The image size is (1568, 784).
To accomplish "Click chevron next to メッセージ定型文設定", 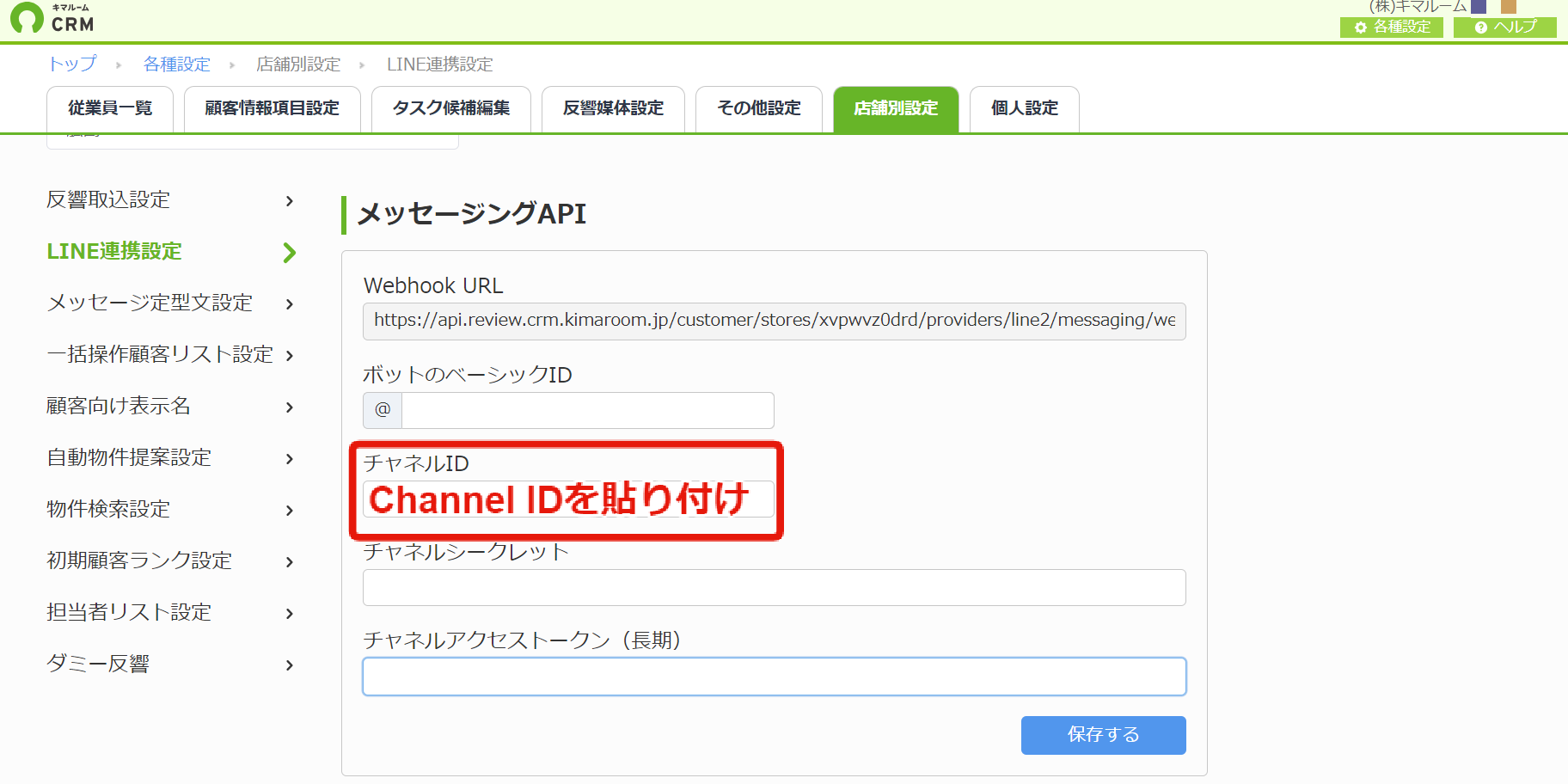I will pyautogui.click(x=290, y=303).
